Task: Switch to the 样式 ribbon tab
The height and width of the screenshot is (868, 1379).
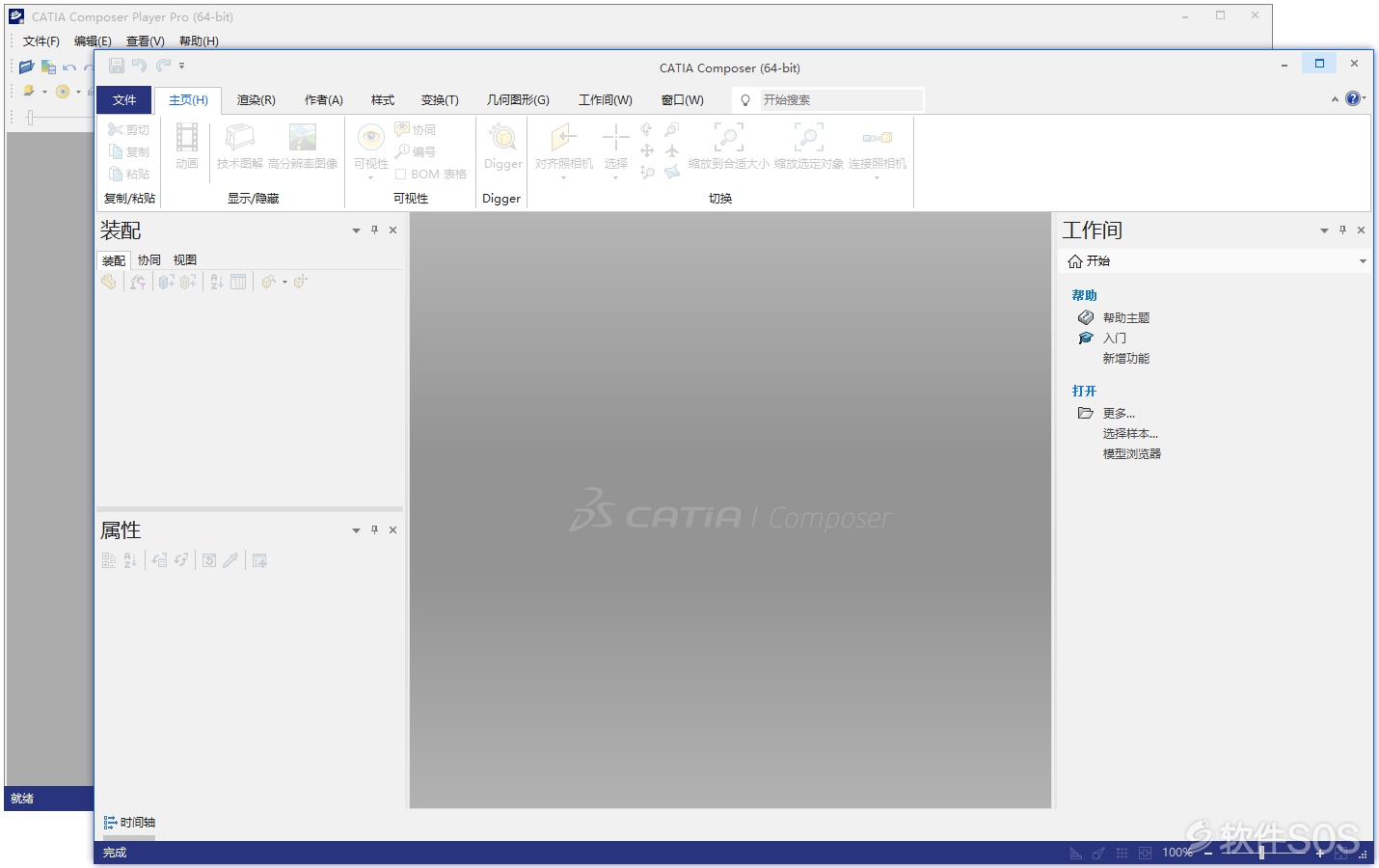Action: click(x=383, y=100)
